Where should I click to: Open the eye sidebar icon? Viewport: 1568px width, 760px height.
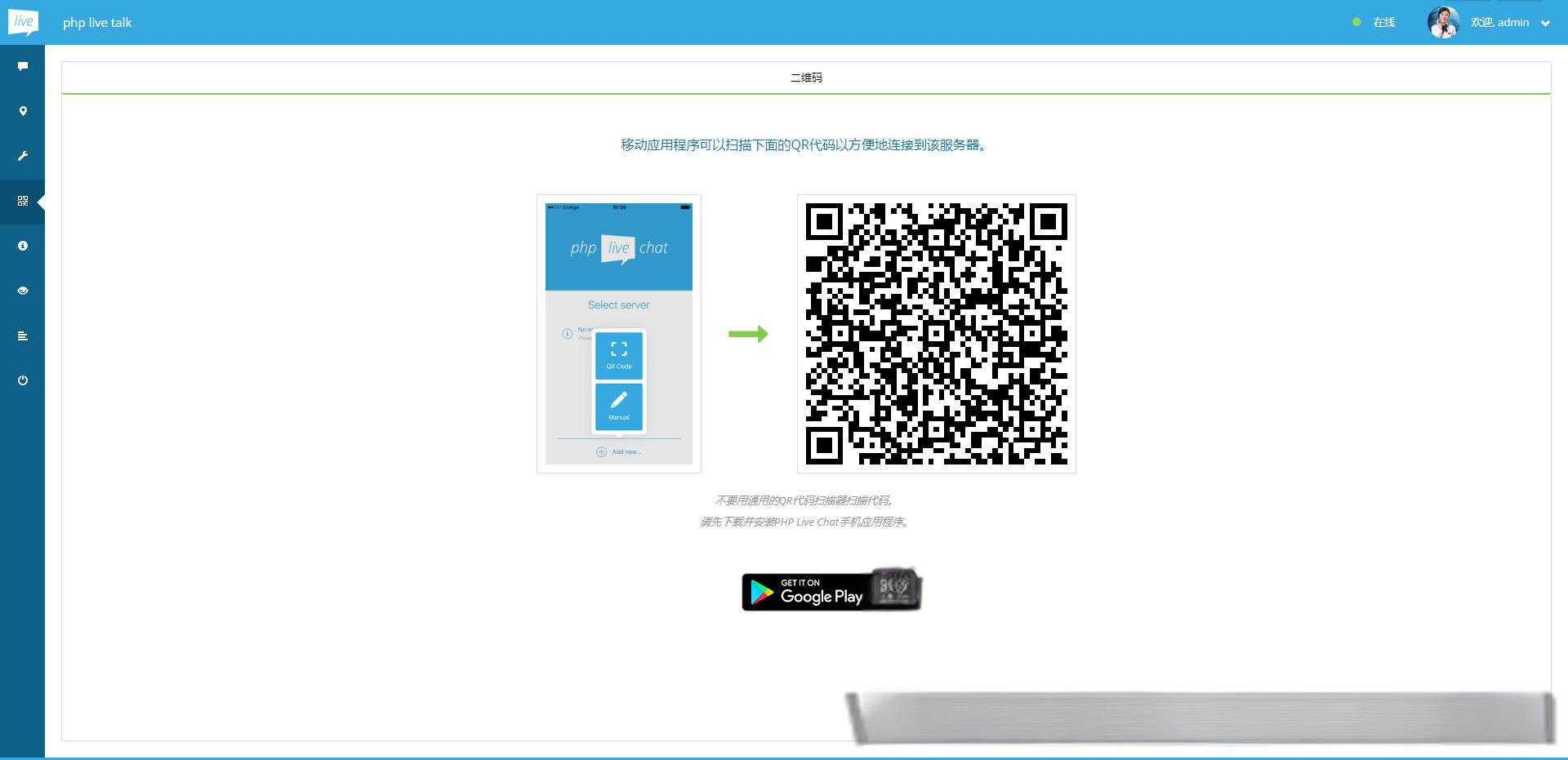click(23, 291)
